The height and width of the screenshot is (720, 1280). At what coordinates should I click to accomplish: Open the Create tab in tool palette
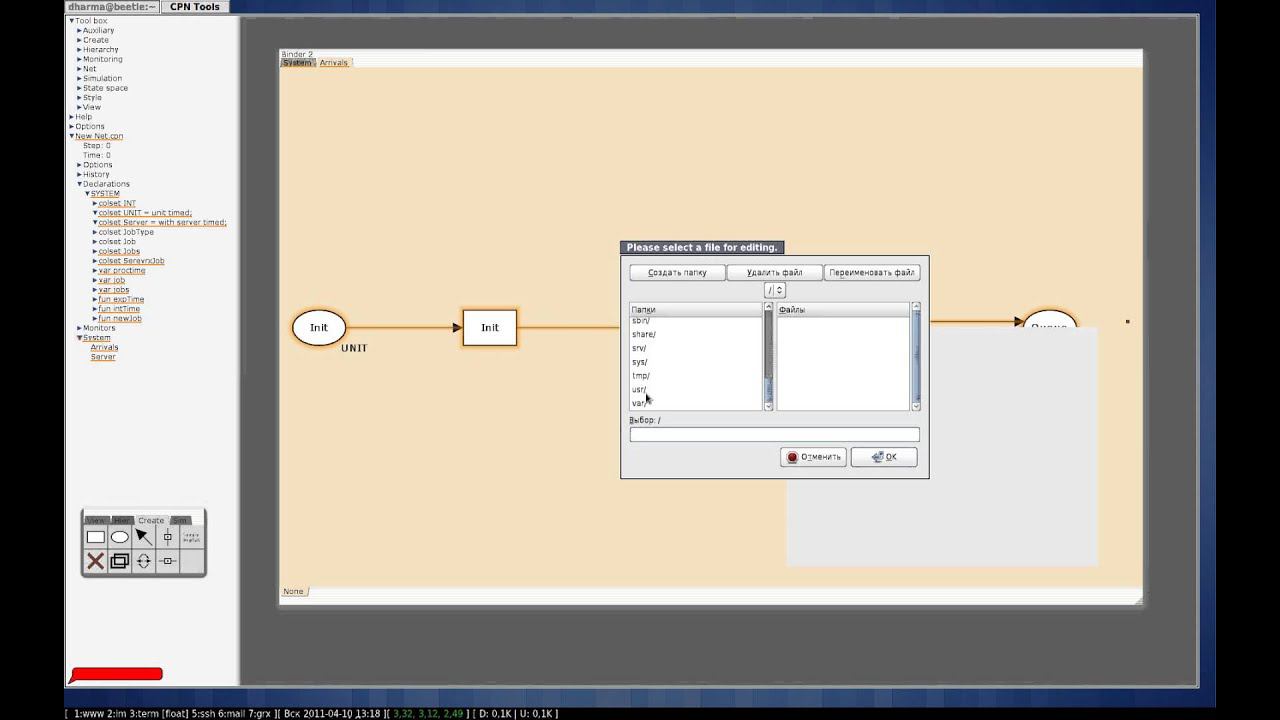click(151, 520)
